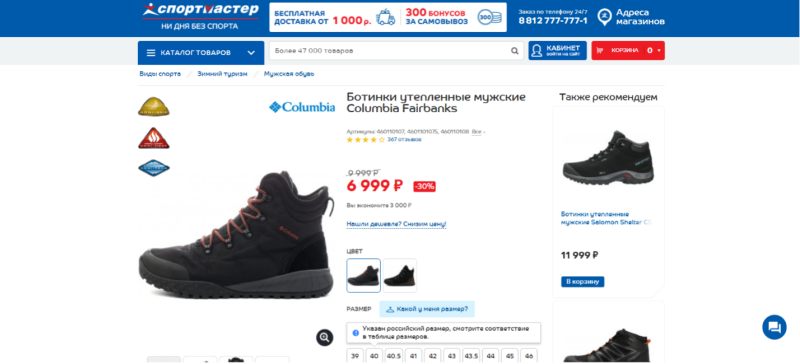Select size 45
Image resolution: width=800 pixels, height=364 pixels.
coord(509,356)
